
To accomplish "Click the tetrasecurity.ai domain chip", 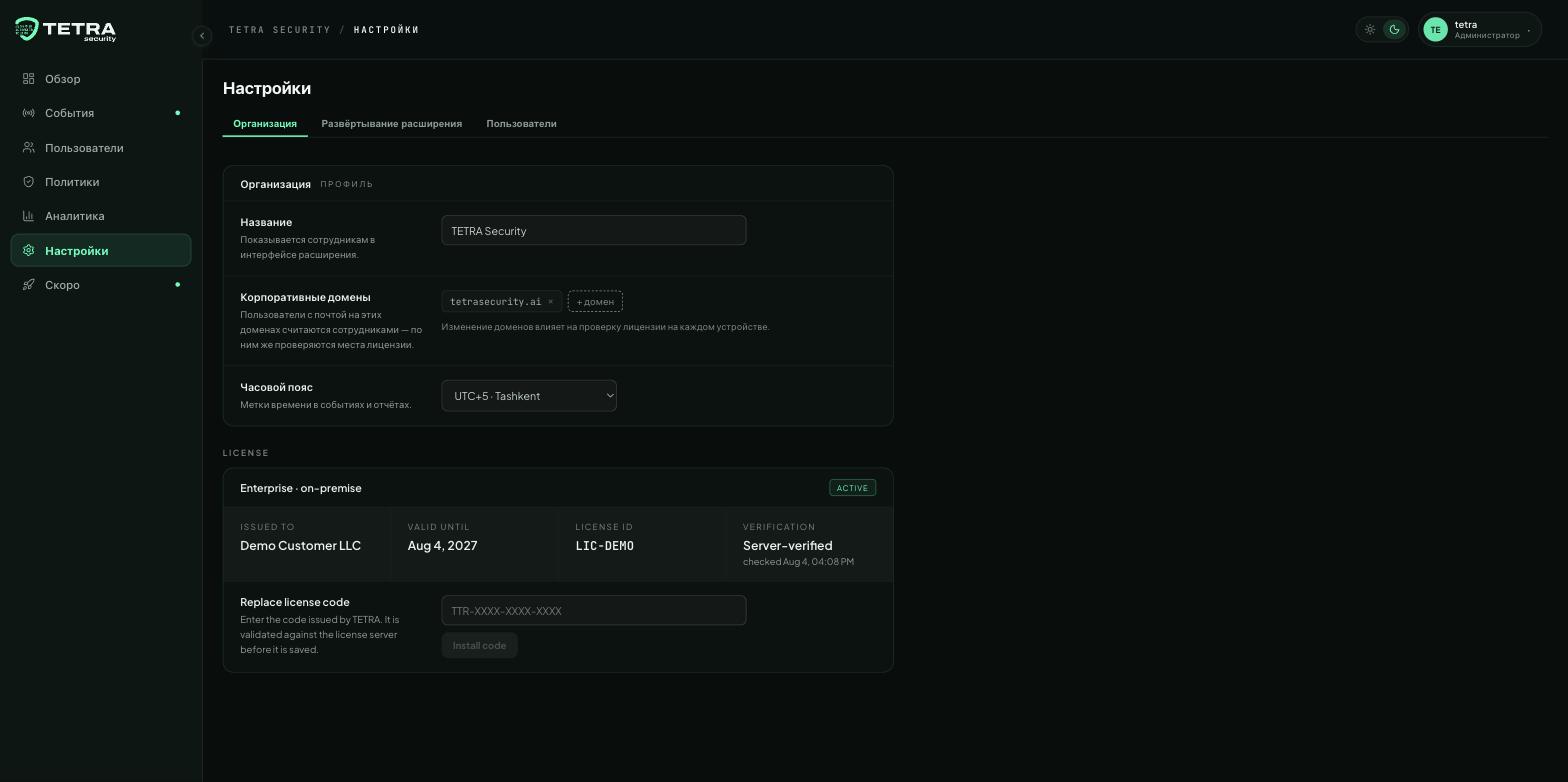I will pos(501,302).
